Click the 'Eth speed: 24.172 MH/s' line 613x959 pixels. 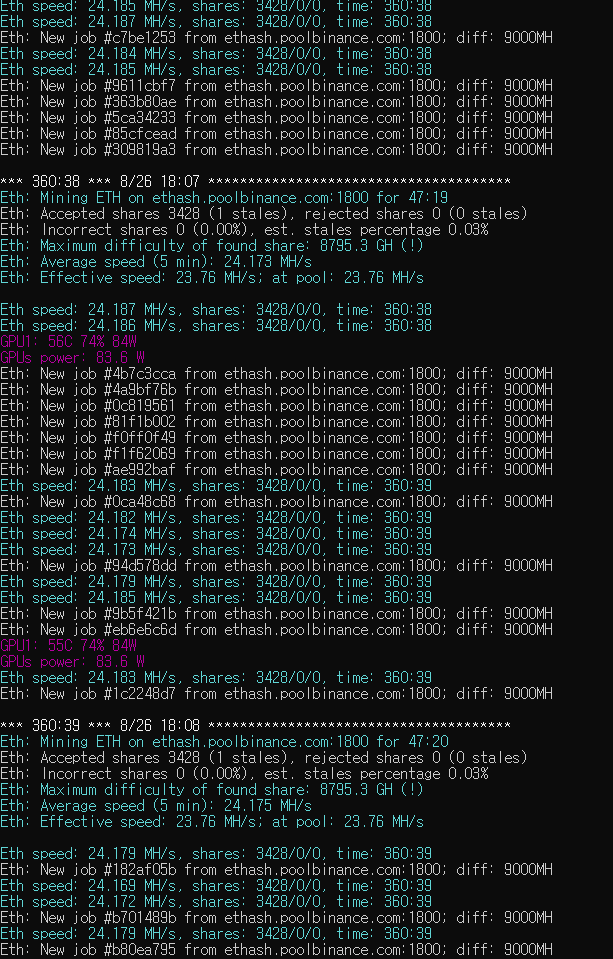(x=216, y=901)
